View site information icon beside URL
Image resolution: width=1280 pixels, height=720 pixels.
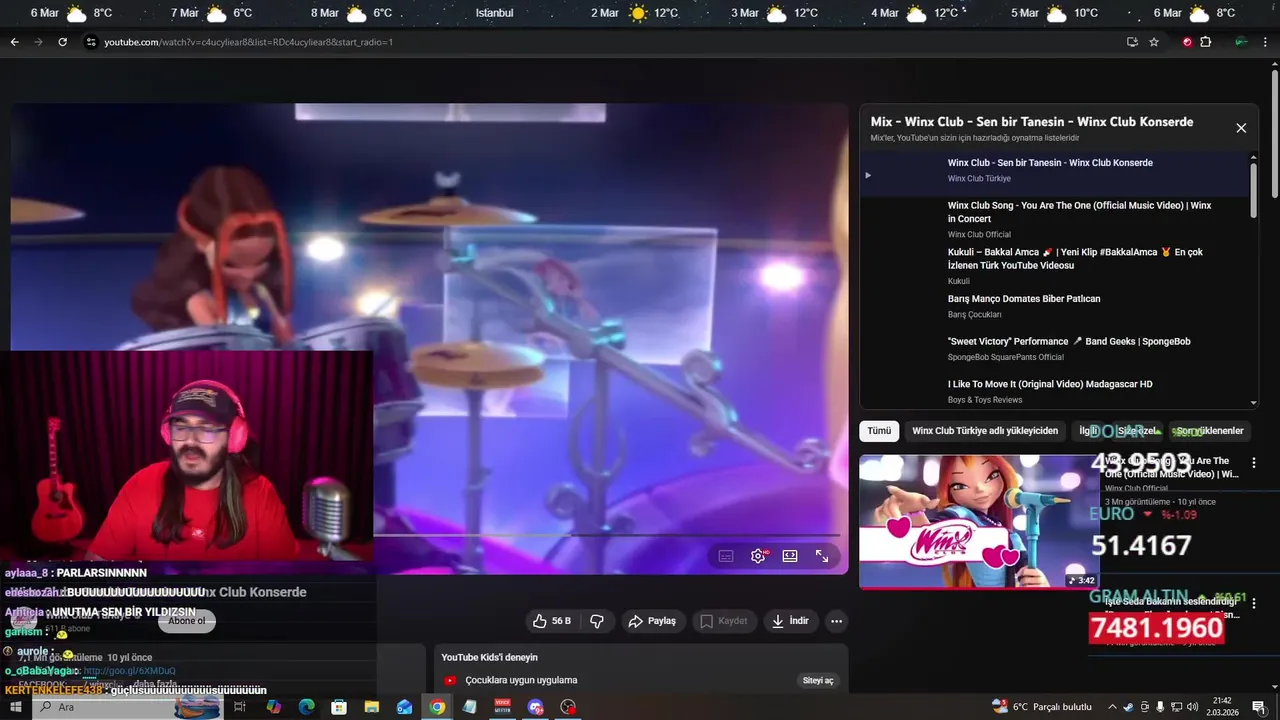click(x=91, y=42)
